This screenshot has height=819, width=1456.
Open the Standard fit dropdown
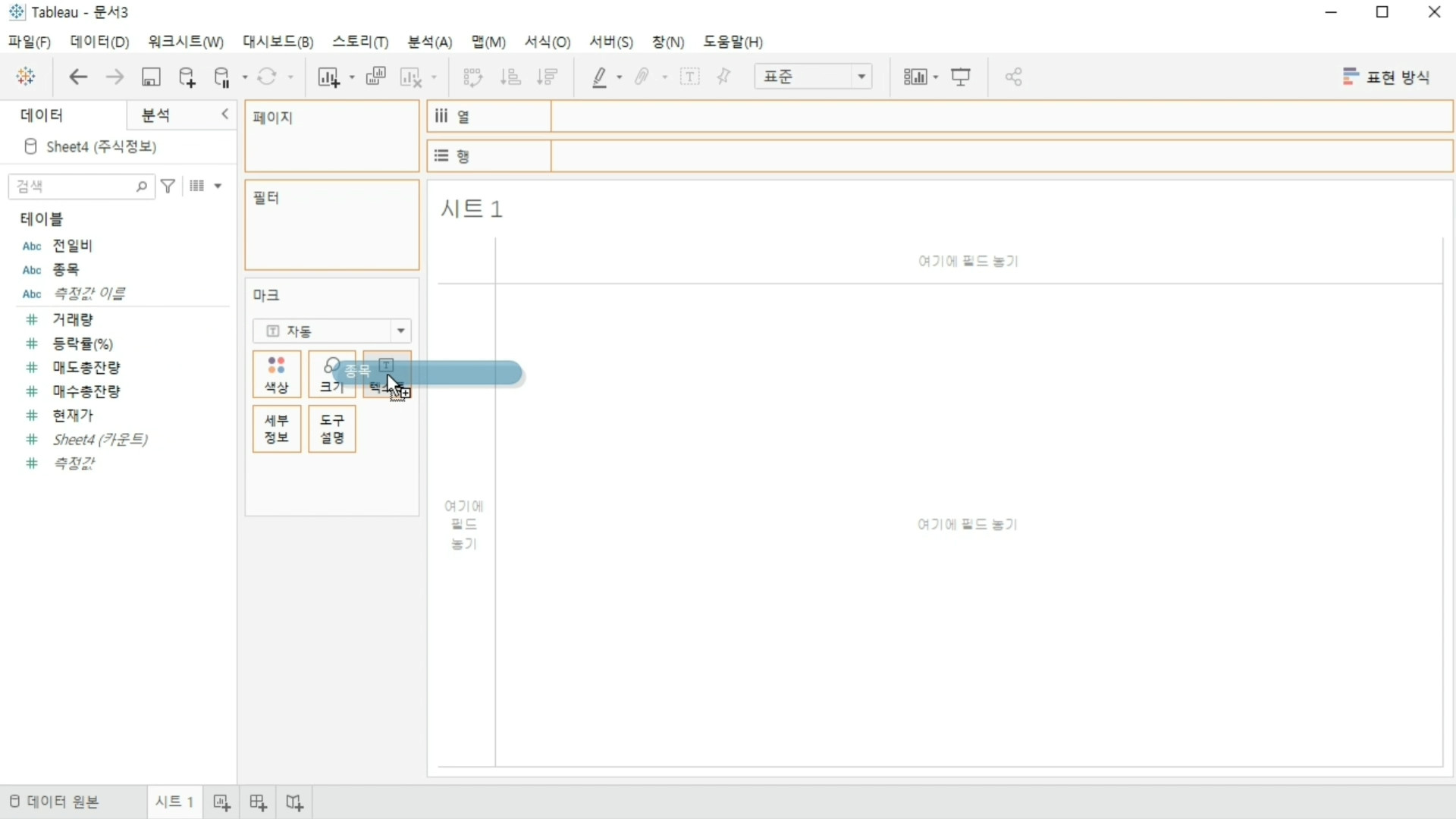coord(861,77)
